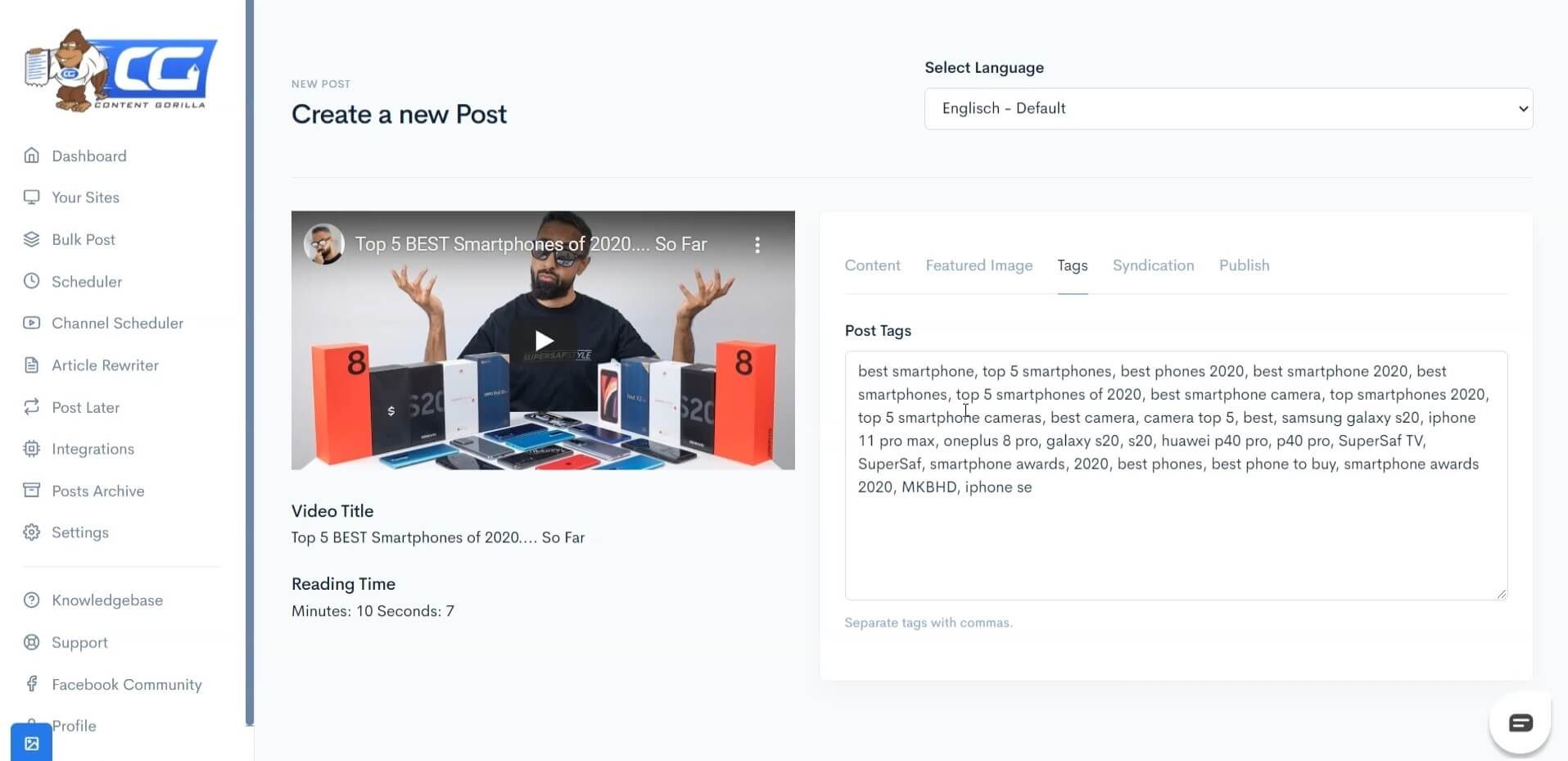1568x761 pixels.
Task: Click the Article Rewriter document icon
Action: point(31,365)
